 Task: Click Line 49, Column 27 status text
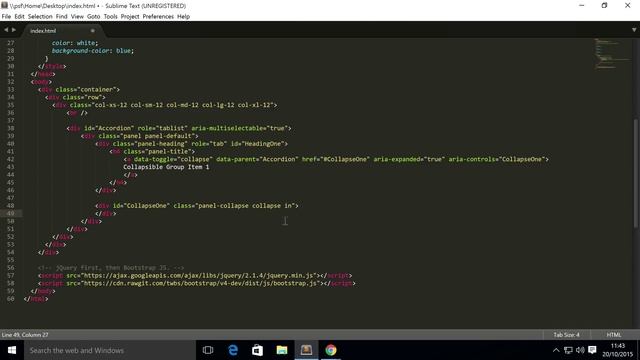click(x=25, y=335)
